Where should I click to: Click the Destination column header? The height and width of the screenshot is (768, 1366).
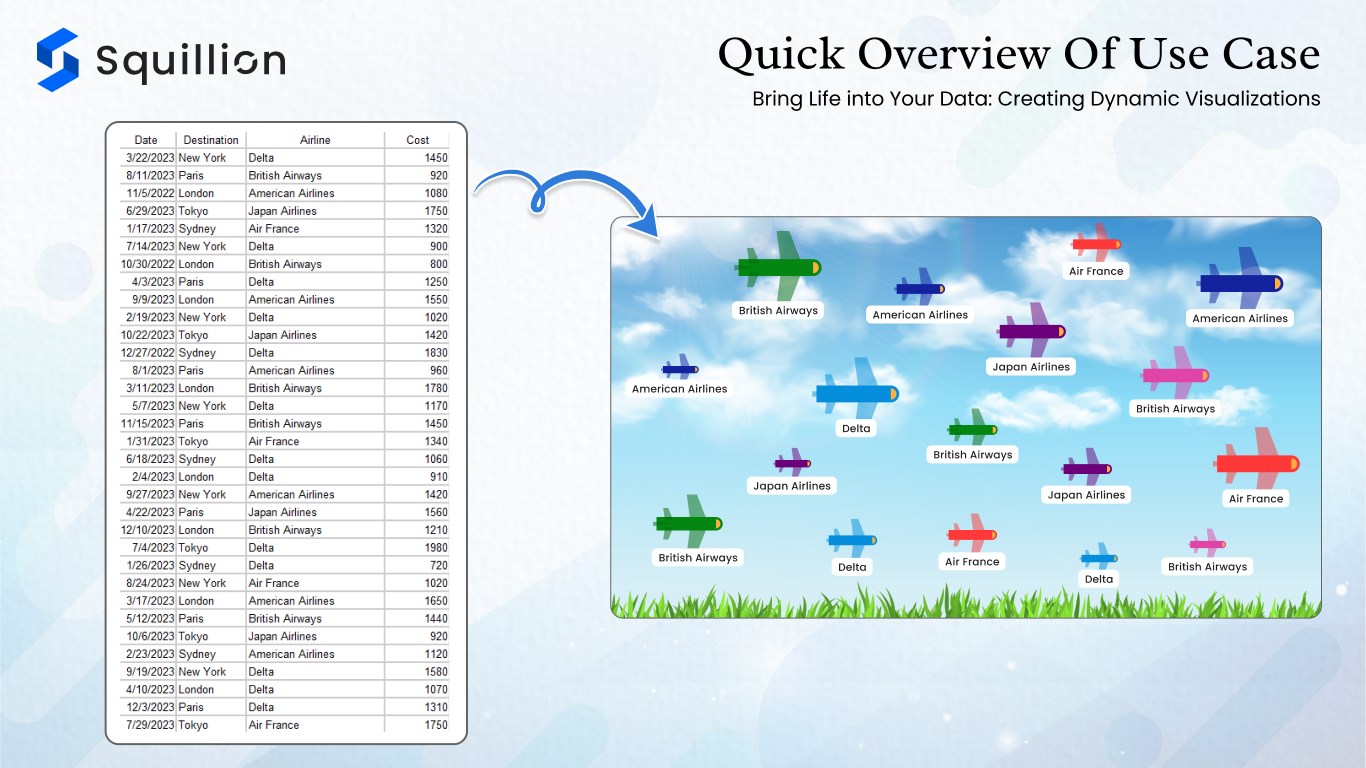click(x=211, y=140)
